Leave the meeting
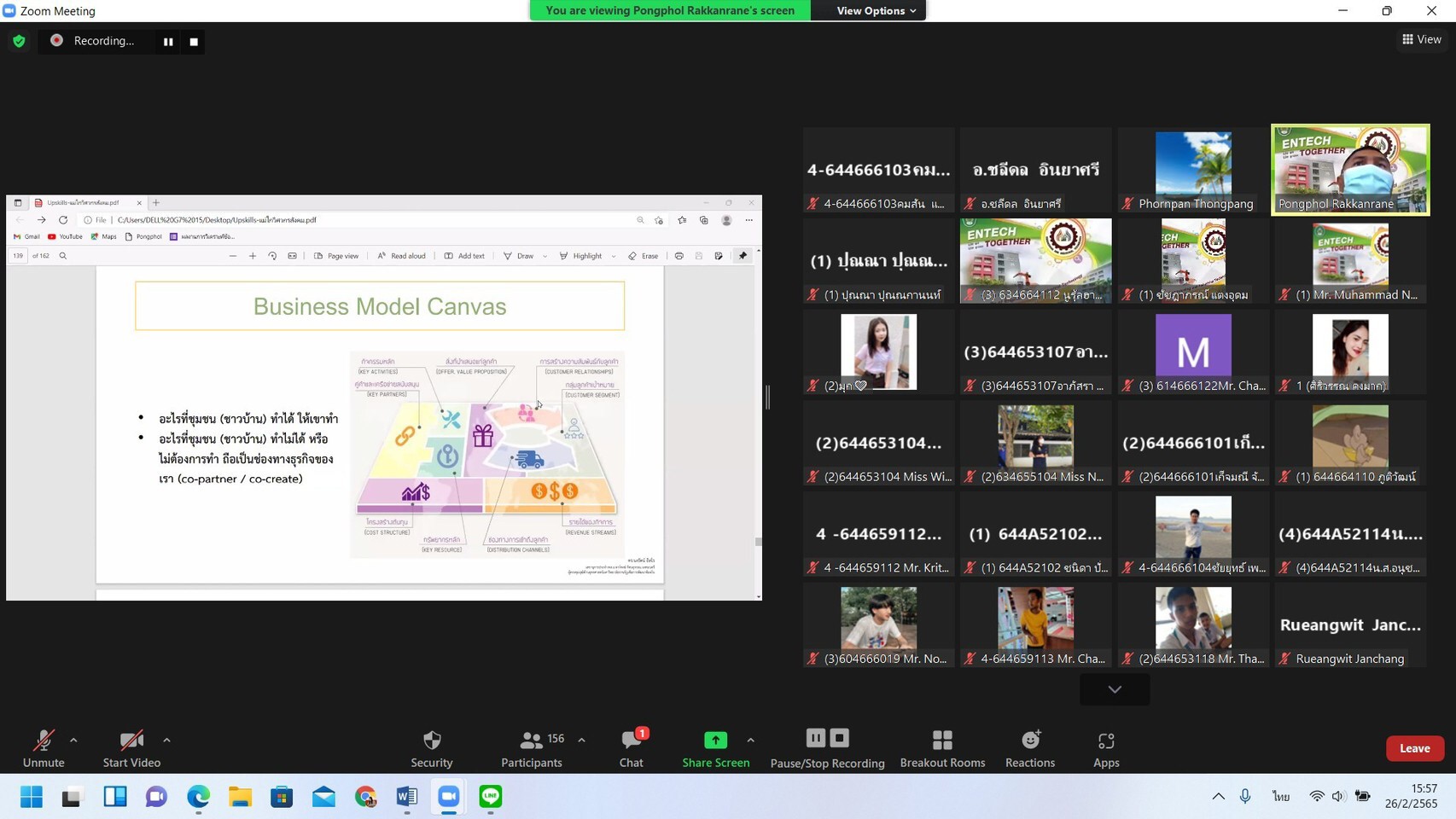This screenshot has height=819, width=1456. point(1414,748)
